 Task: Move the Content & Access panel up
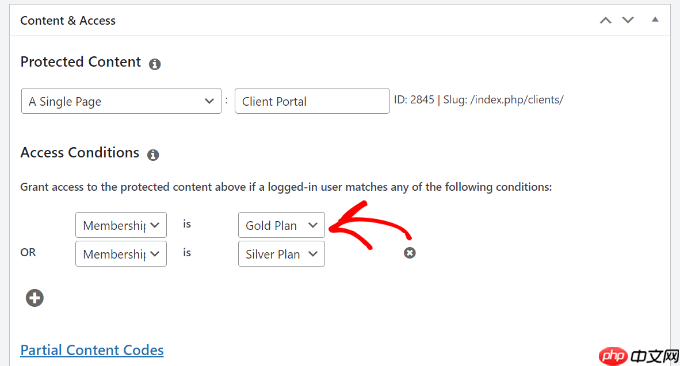(x=605, y=20)
